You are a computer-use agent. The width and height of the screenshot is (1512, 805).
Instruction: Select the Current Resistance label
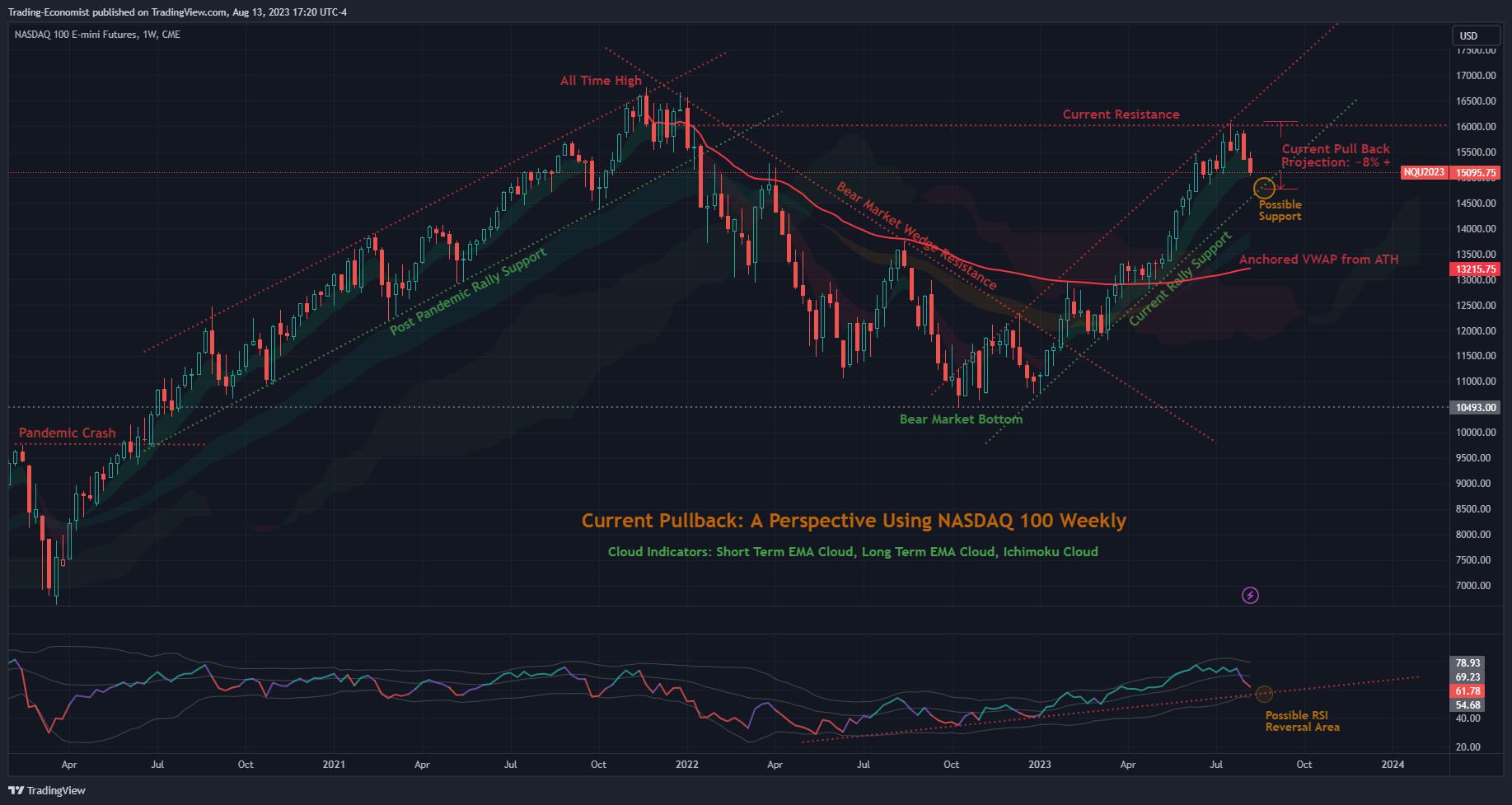[1121, 115]
